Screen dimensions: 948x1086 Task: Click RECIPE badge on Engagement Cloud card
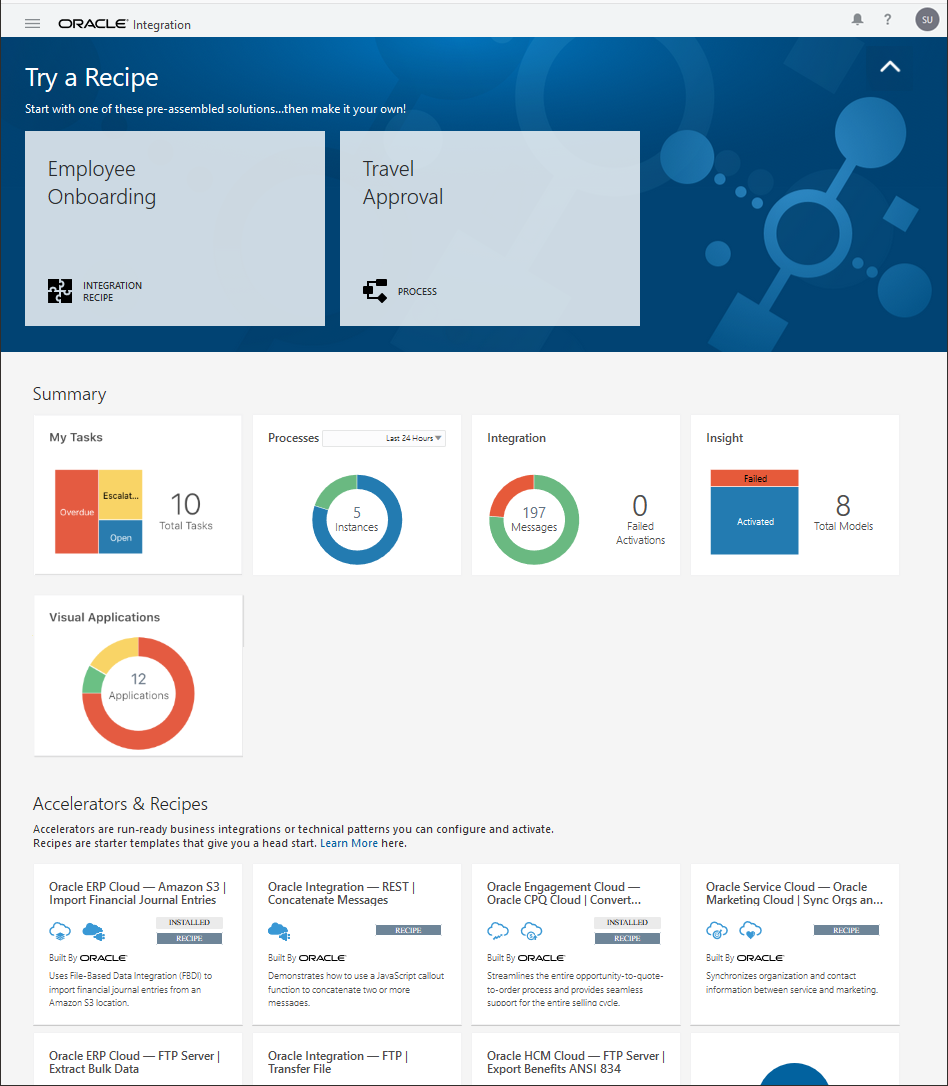click(627, 938)
